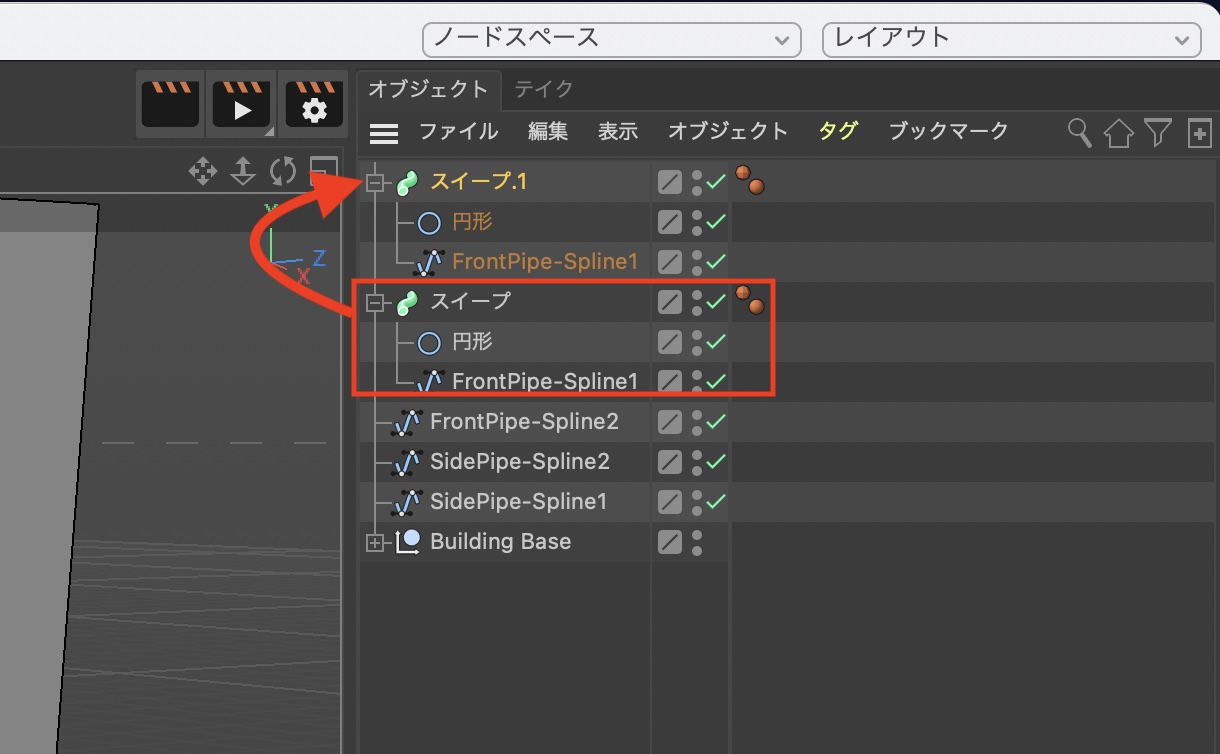The width and height of the screenshot is (1220, 754).
Task: Open the レイアウト dropdown
Action: tap(1010, 39)
